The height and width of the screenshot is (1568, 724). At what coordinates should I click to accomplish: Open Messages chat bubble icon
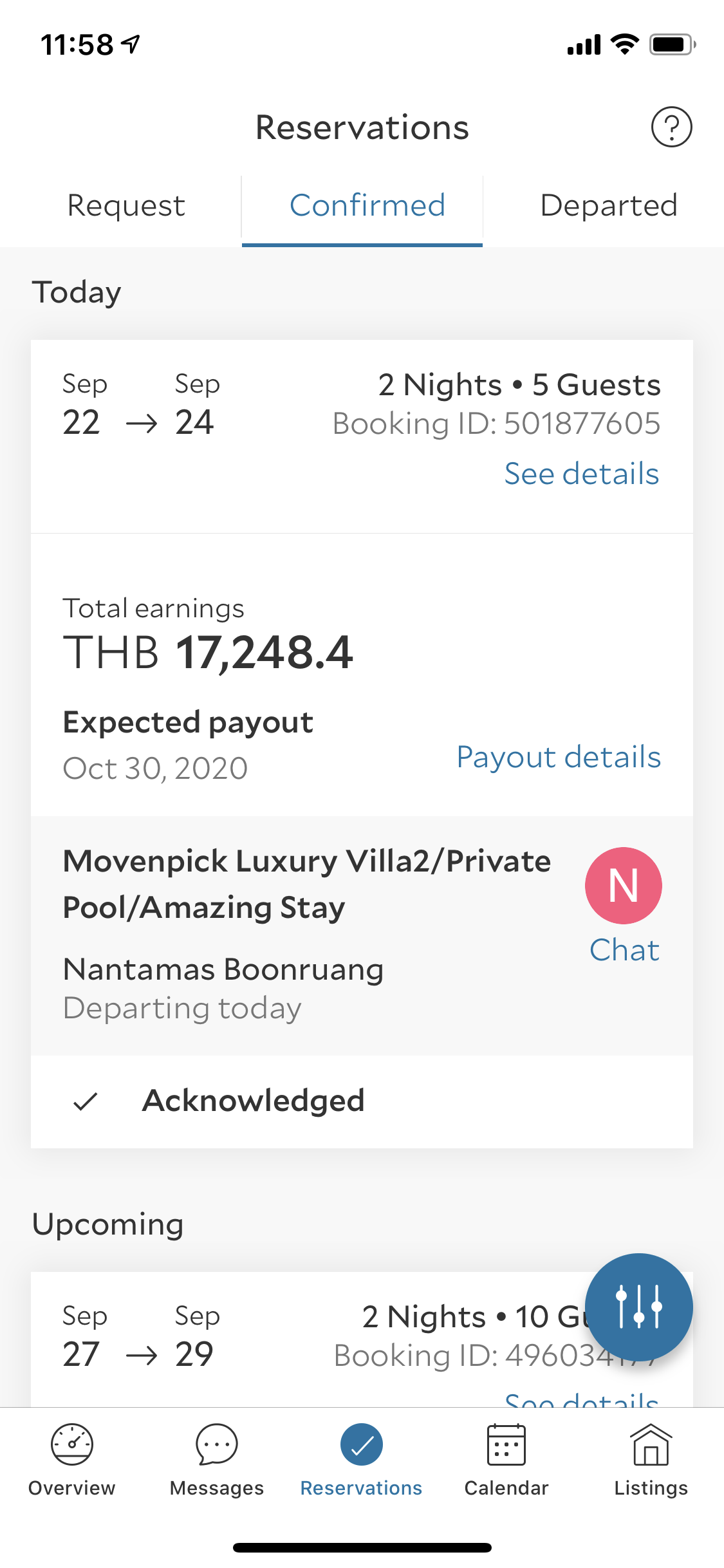click(217, 1444)
